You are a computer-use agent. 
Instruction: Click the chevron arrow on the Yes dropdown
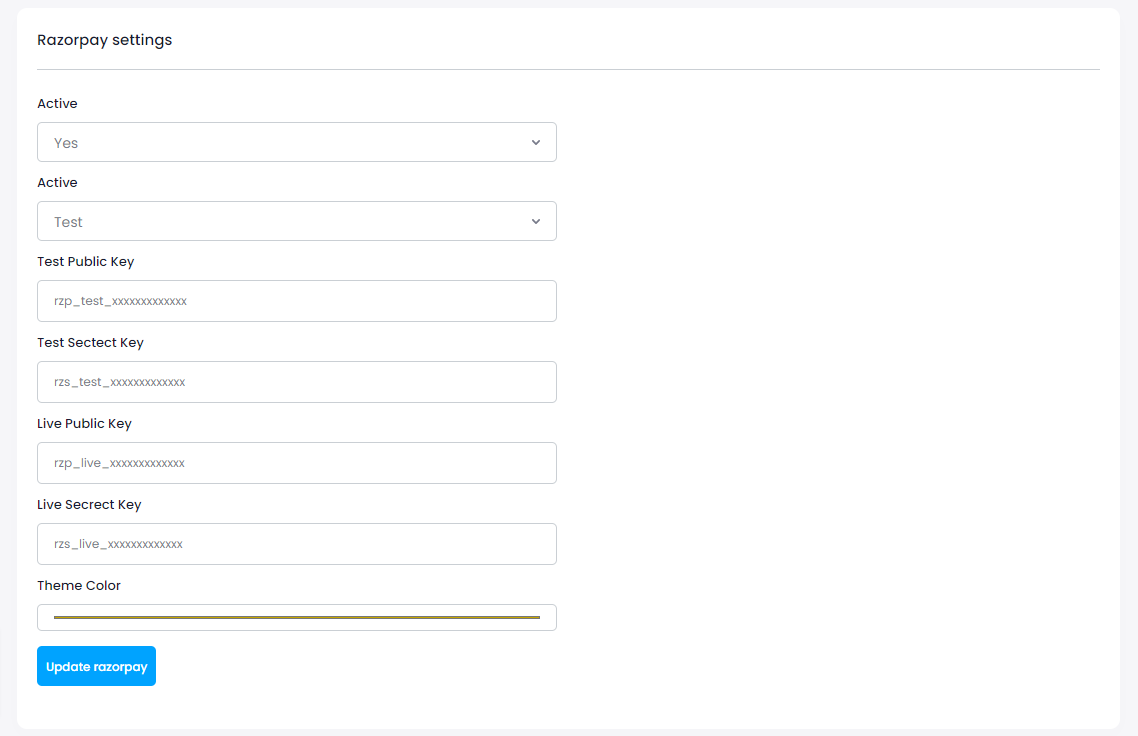536,142
